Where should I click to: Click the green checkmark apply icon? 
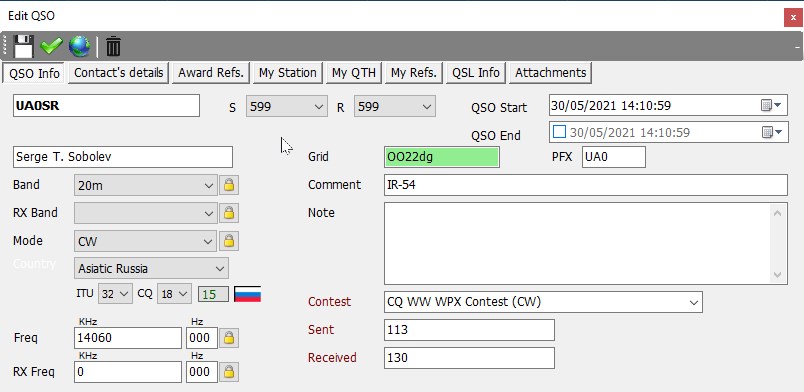tap(51, 47)
